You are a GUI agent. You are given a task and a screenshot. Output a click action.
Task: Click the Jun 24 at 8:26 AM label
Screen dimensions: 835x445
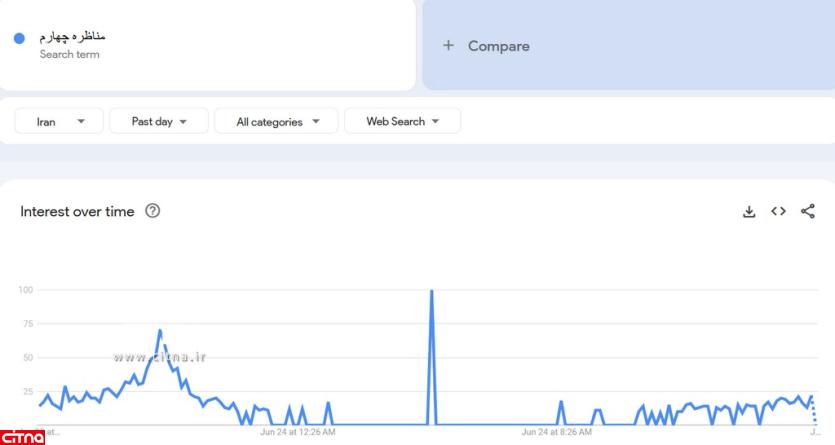click(556, 432)
